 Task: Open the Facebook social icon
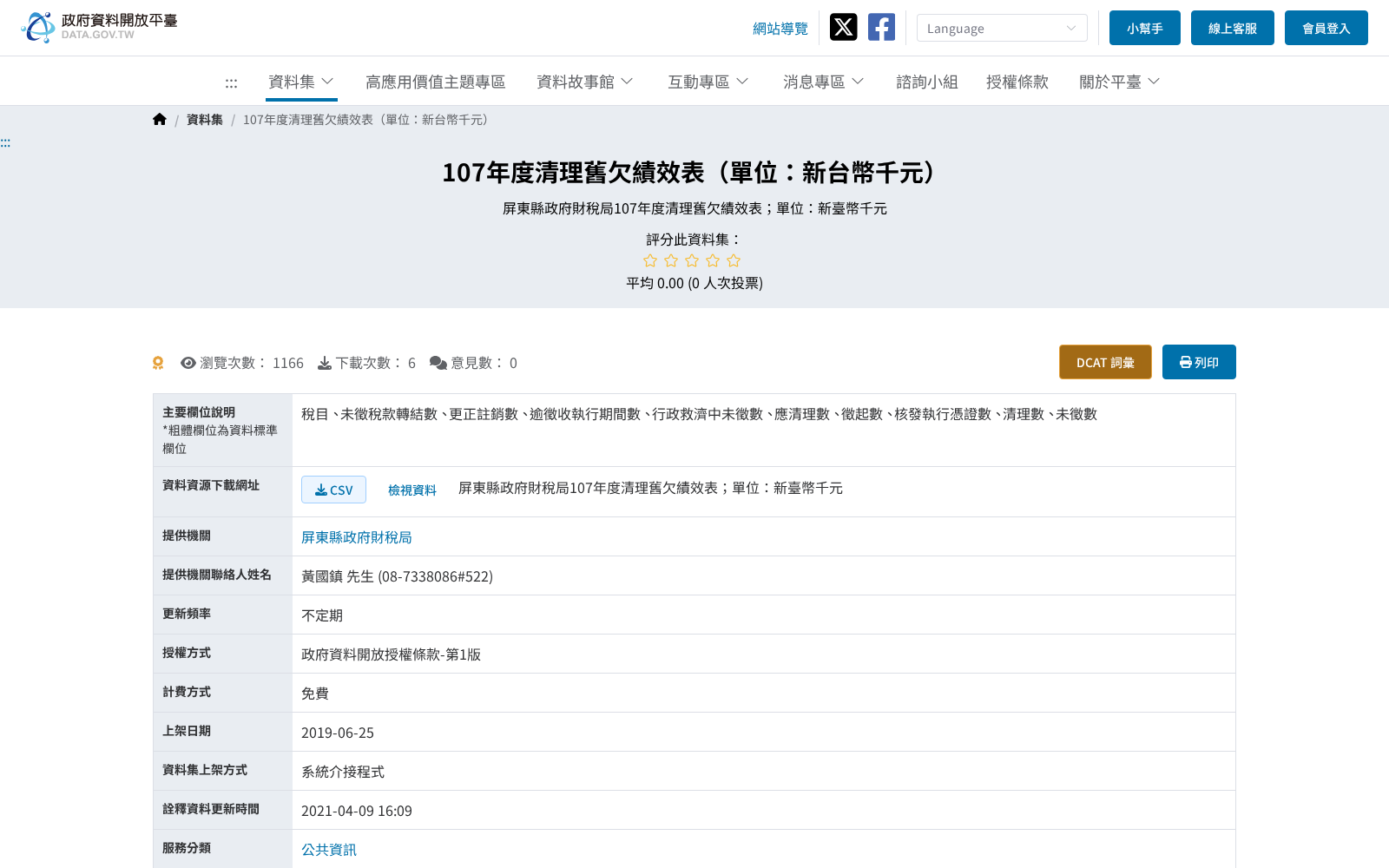[881, 27]
